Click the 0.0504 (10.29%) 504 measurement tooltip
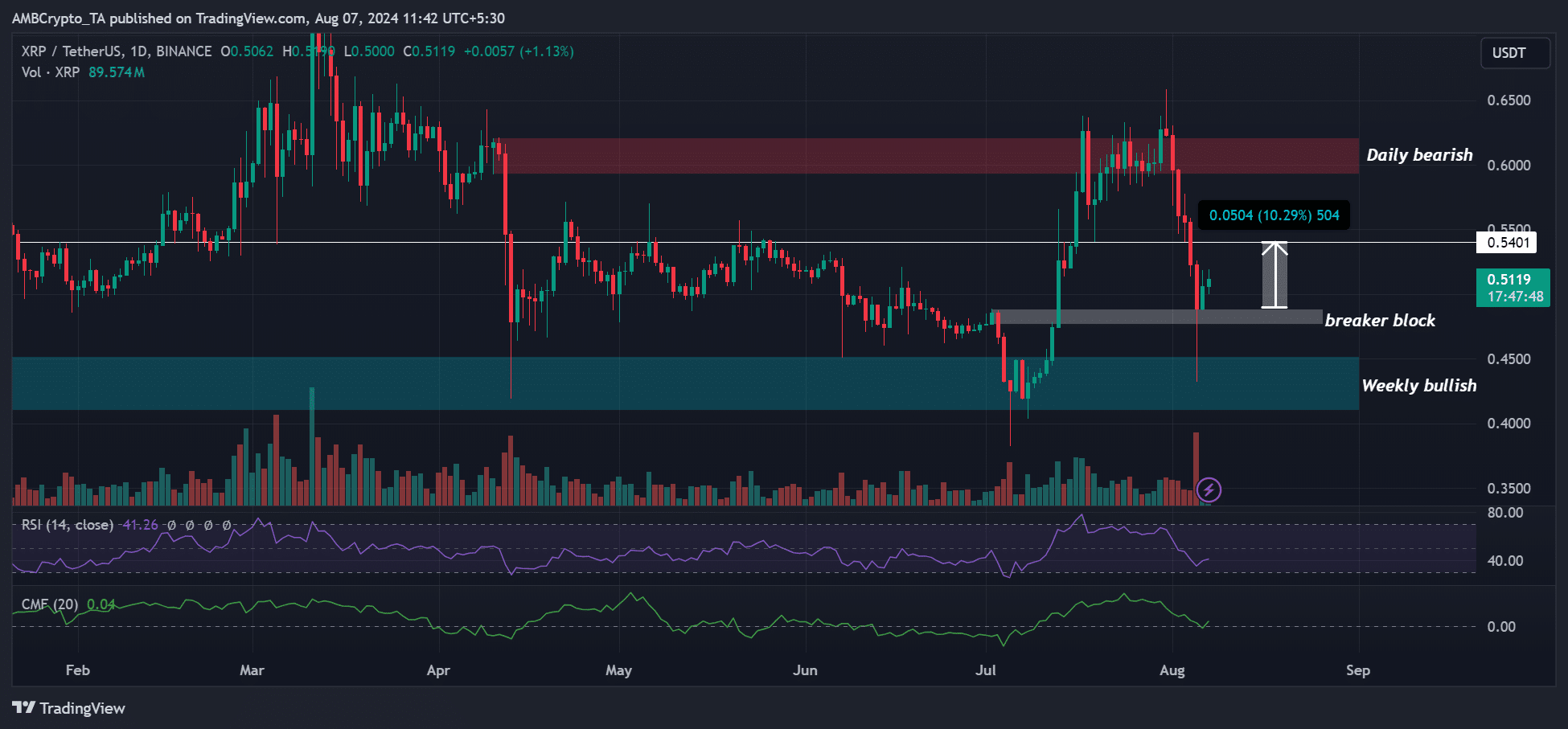This screenshot has height=729, width=1568. pos(1274,215)
